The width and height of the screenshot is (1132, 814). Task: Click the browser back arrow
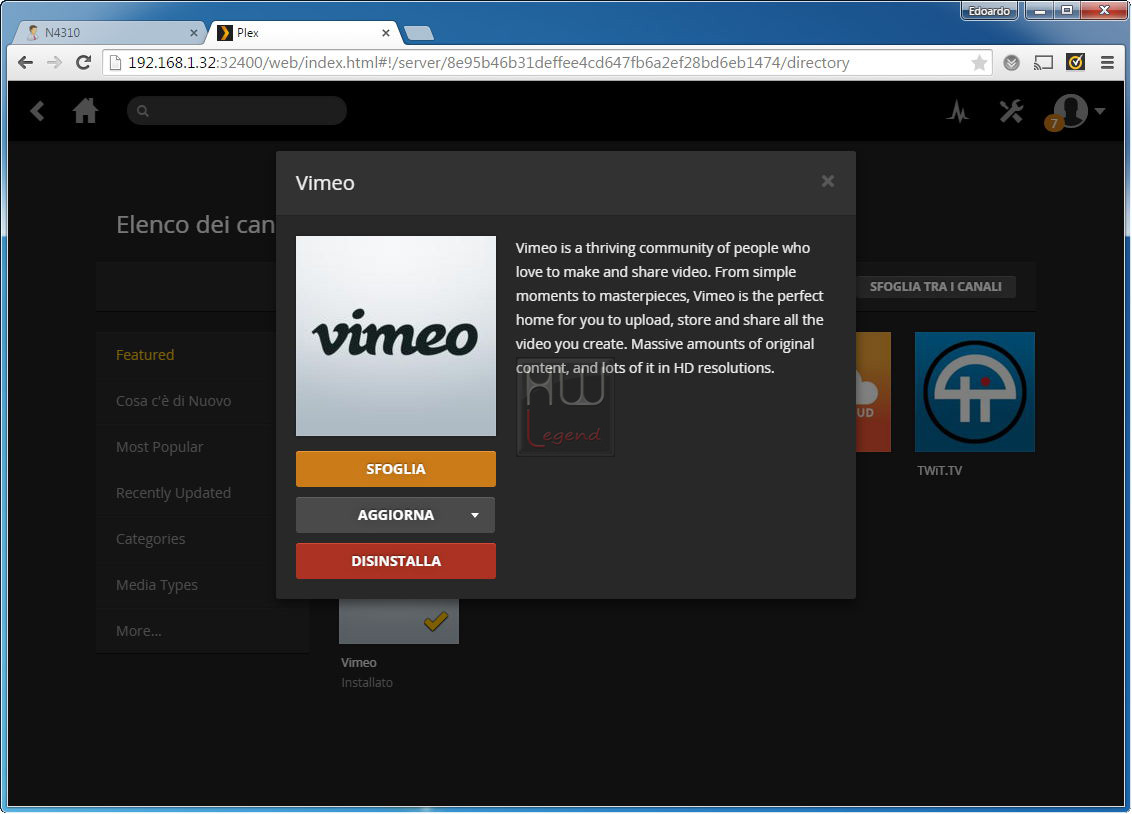(25, 63)
